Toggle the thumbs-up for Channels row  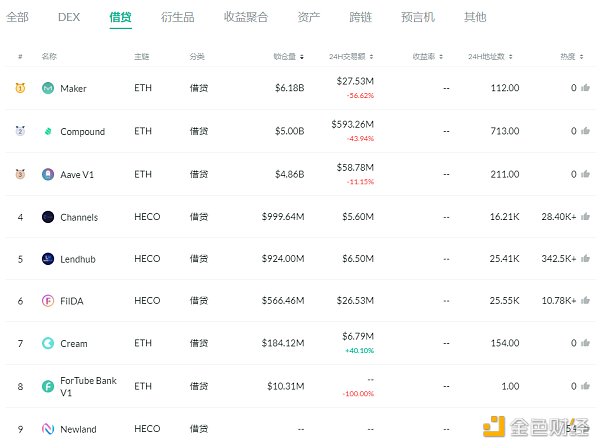click(x=586, y=216)
